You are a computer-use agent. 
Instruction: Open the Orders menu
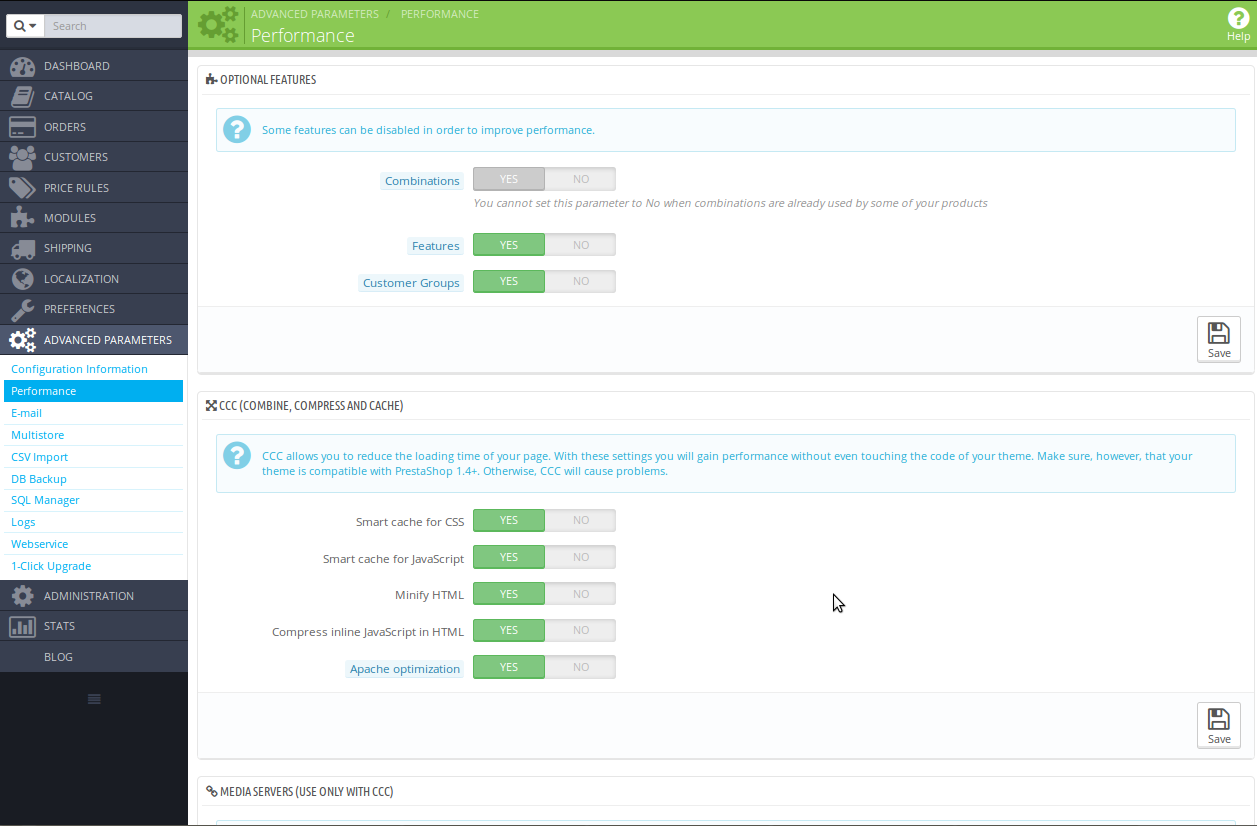[x=93, y=127]
